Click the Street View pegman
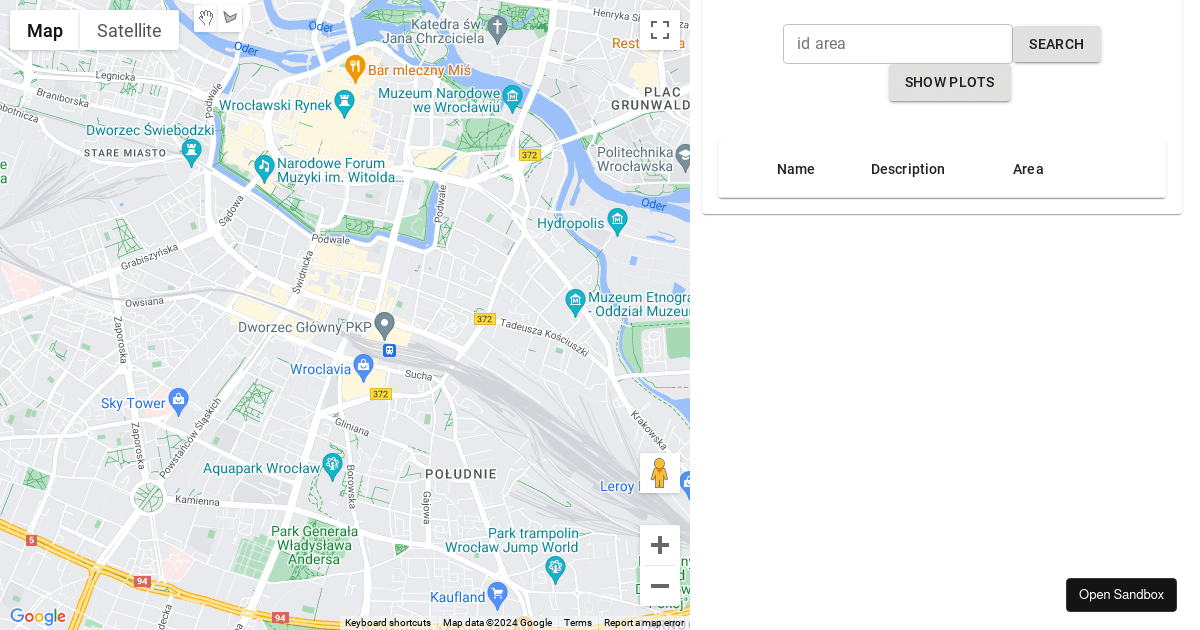 [660, 472]
